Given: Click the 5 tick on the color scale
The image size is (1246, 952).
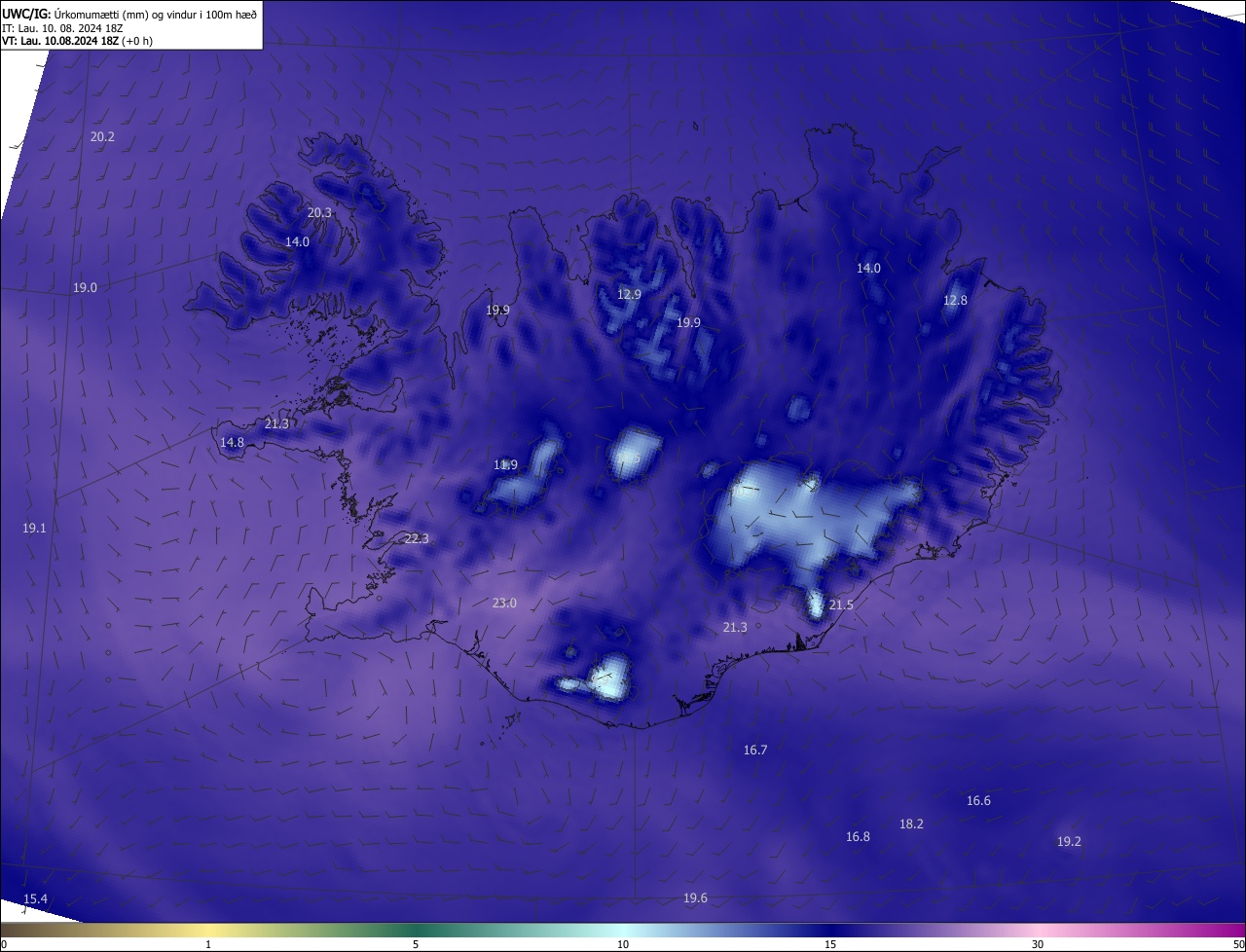Looking at the screenshot, I should click(416, 945).
